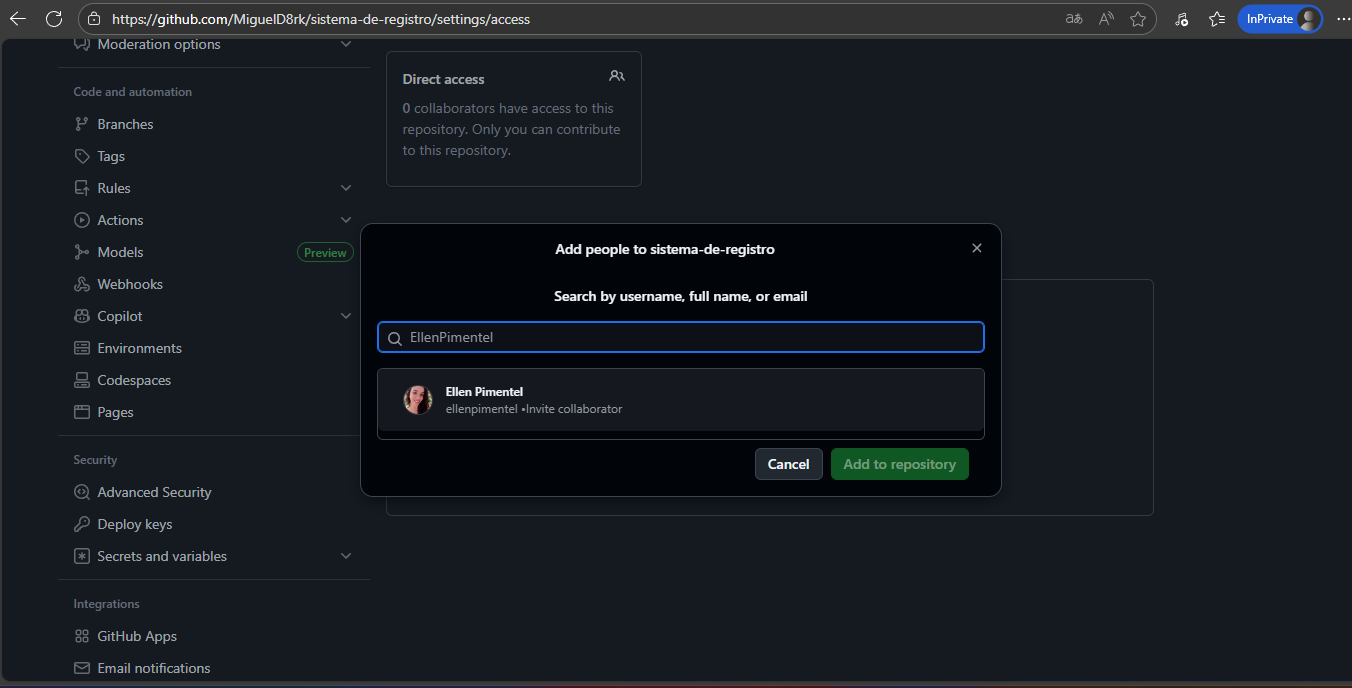Click the Actions play icon
1352x688 pixels.
(x=82, y=220)
